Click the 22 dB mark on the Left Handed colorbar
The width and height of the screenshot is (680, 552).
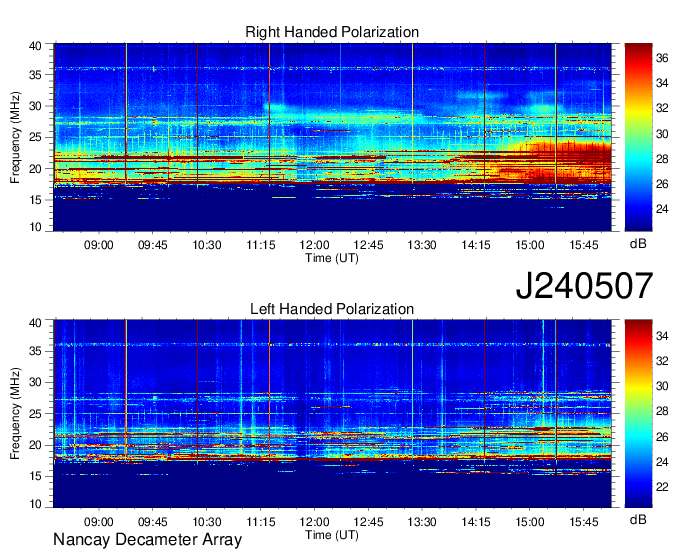(662, 487)
